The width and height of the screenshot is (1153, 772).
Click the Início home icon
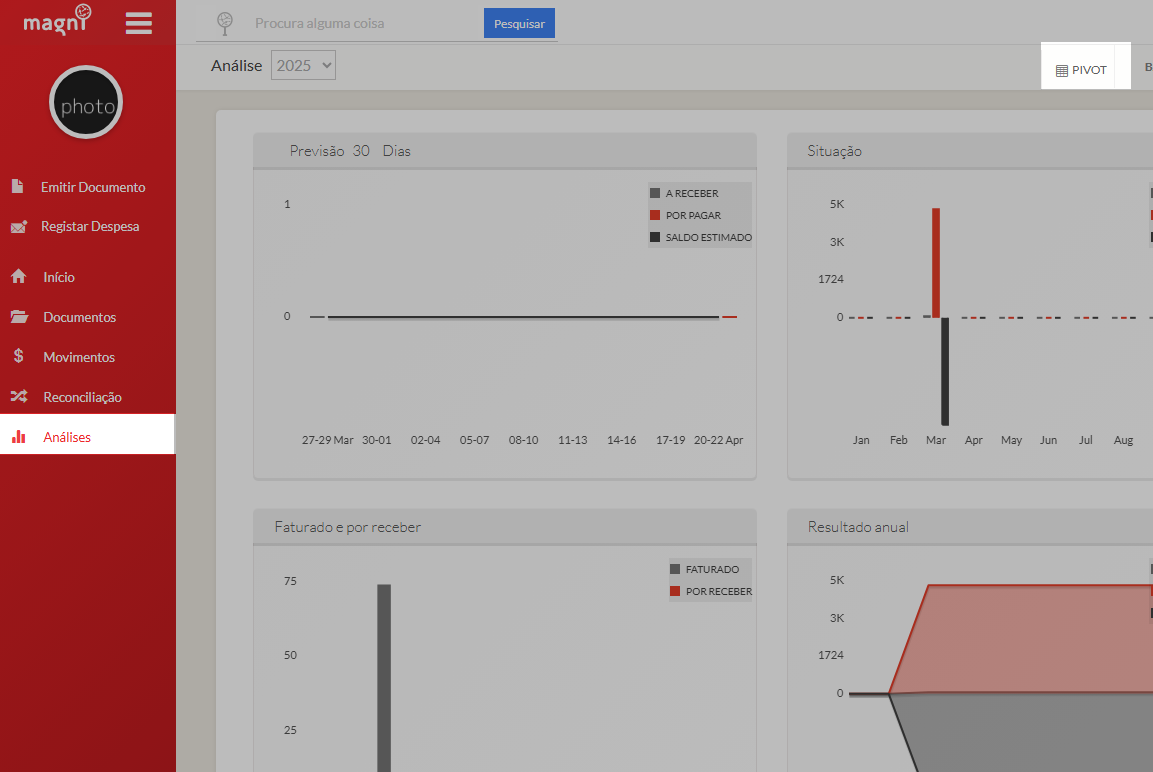click(x=18, y=277)
